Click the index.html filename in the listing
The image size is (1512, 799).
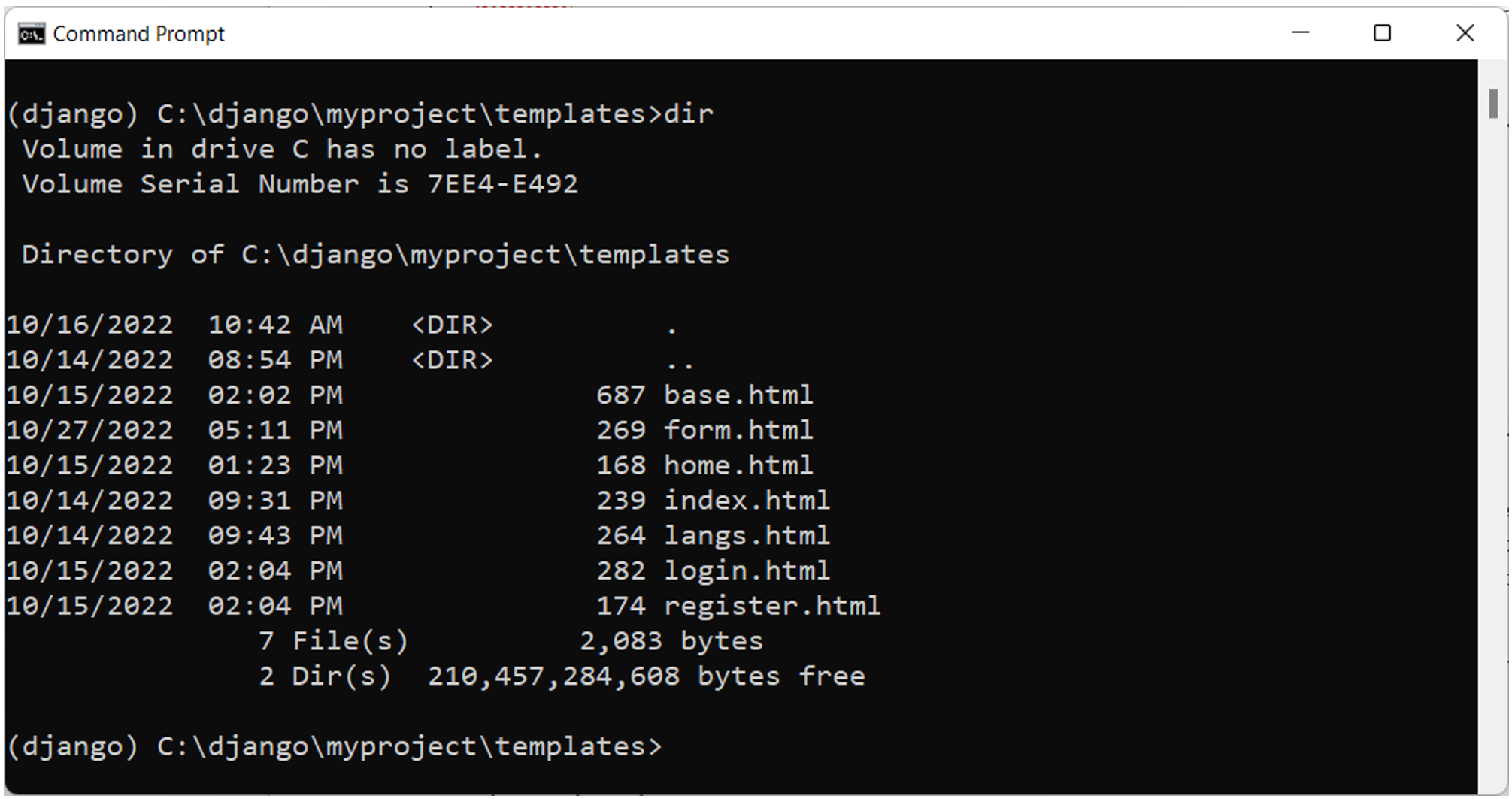746,501
